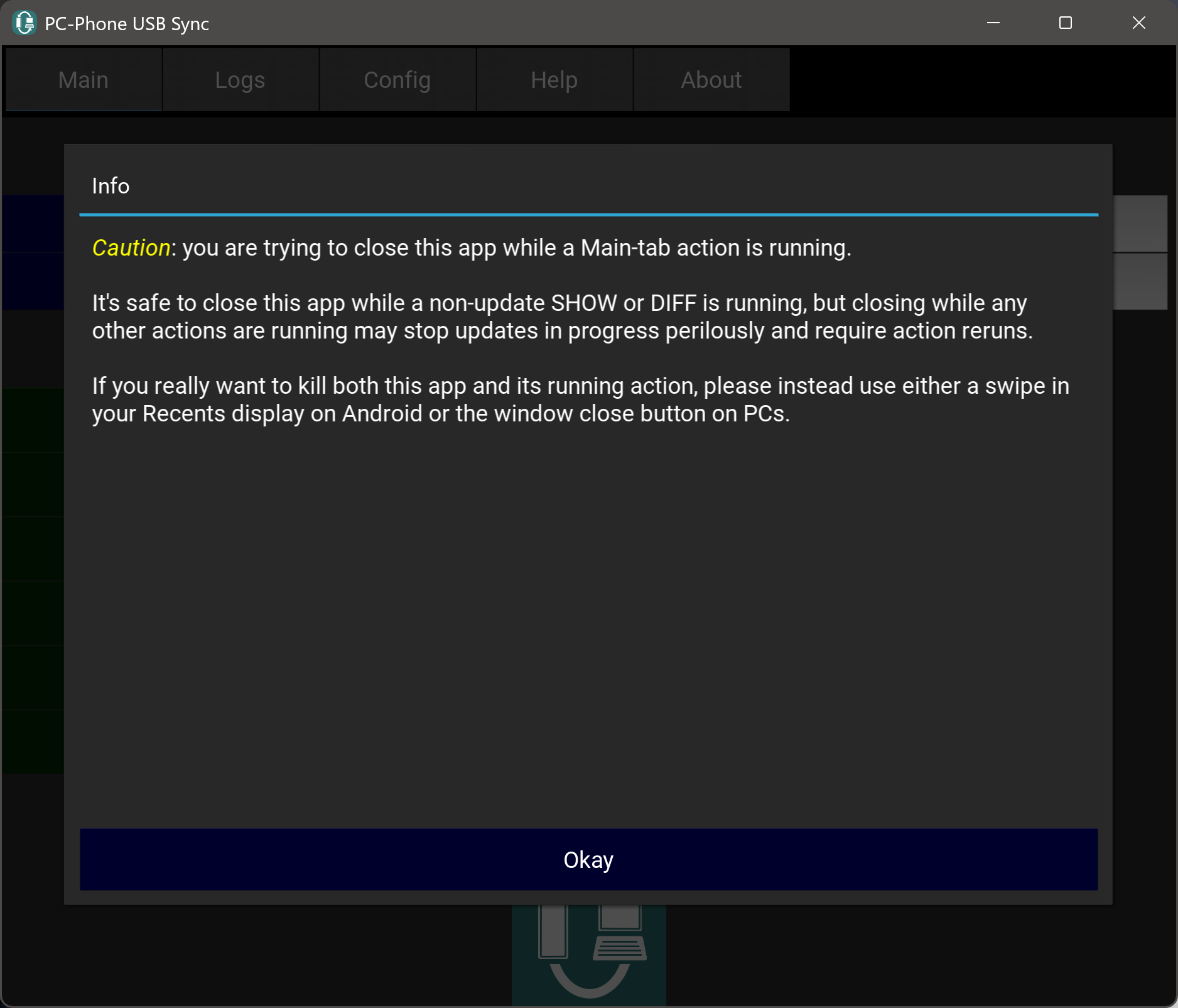Click the PC-Phone USB Sync title bar icon
Screen dimensions: 1178x1008
(24, 23)
